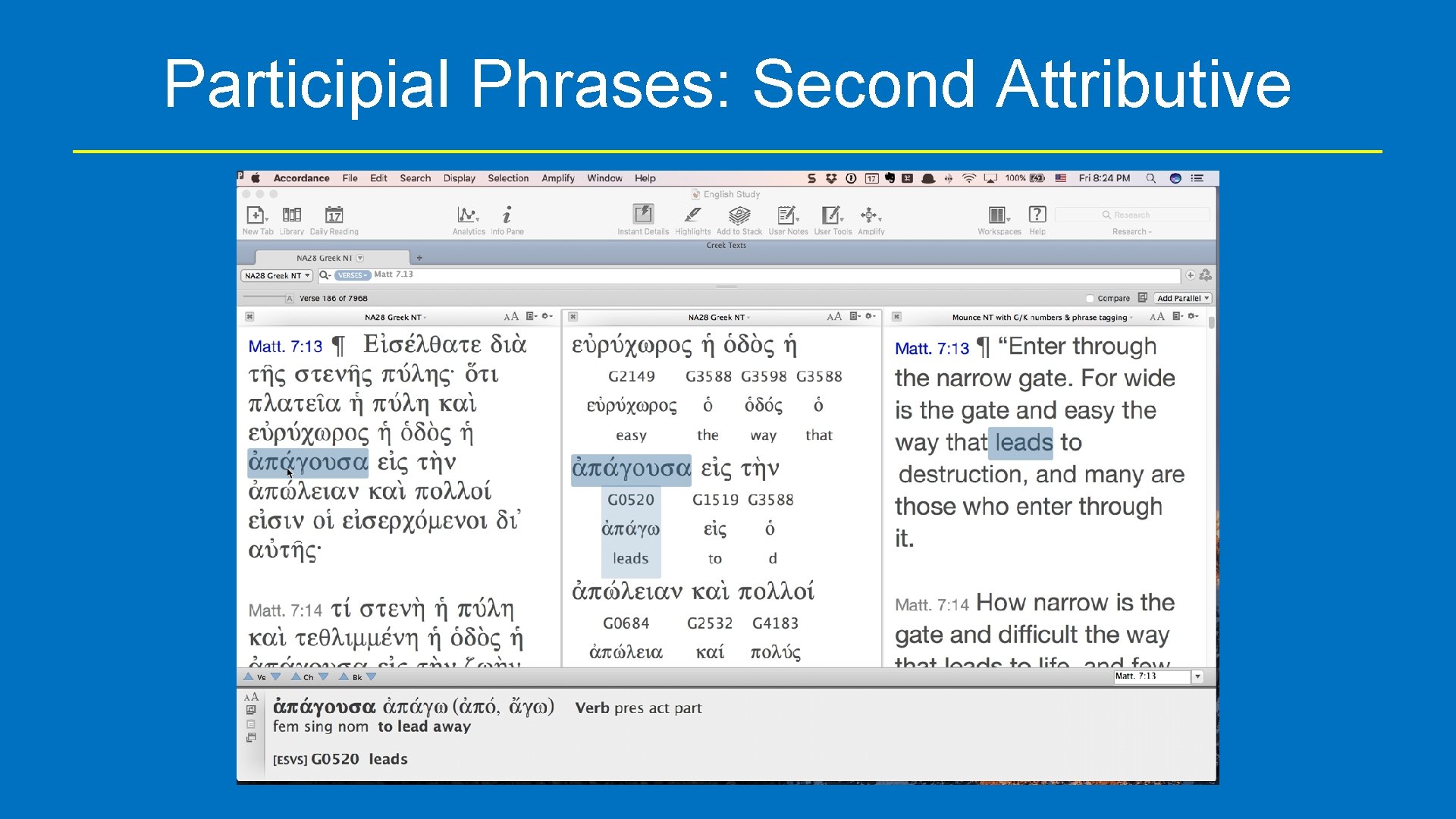Viewport: 1456px width, 819px height.
Task: Toggle the Compare checkbox
Action: click(x=1090, y=299)
